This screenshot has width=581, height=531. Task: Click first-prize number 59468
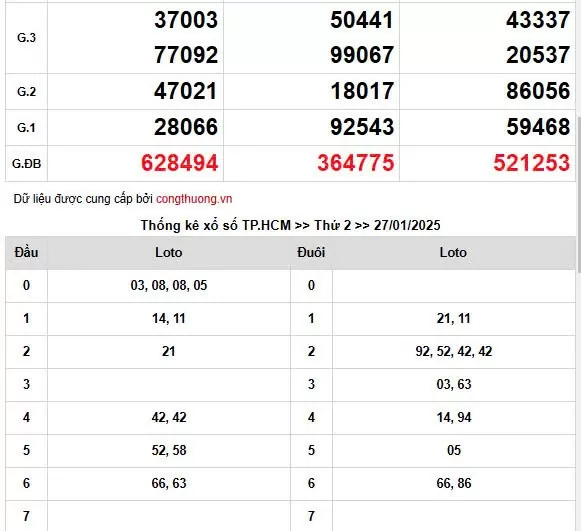coord(538,127)
